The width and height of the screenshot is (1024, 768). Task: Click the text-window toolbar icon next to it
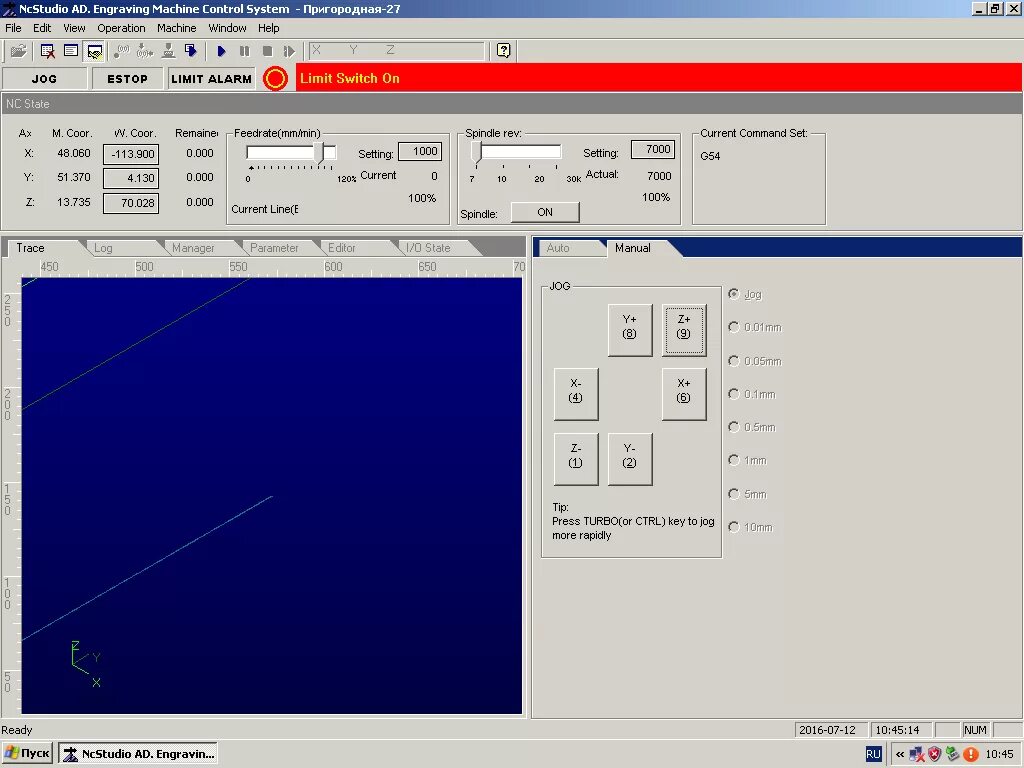pyautogui.click(x=71, y=51)
